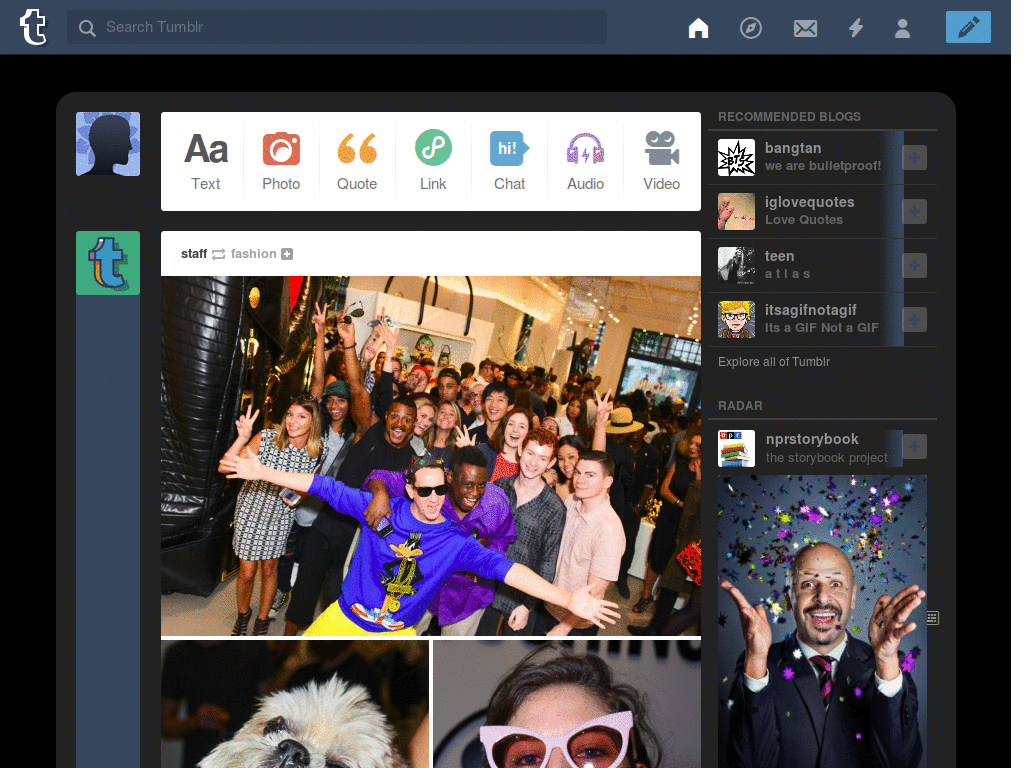Click the keyboard shortcuts icon
Screen dimensions: 1024x768
[933, 618]
